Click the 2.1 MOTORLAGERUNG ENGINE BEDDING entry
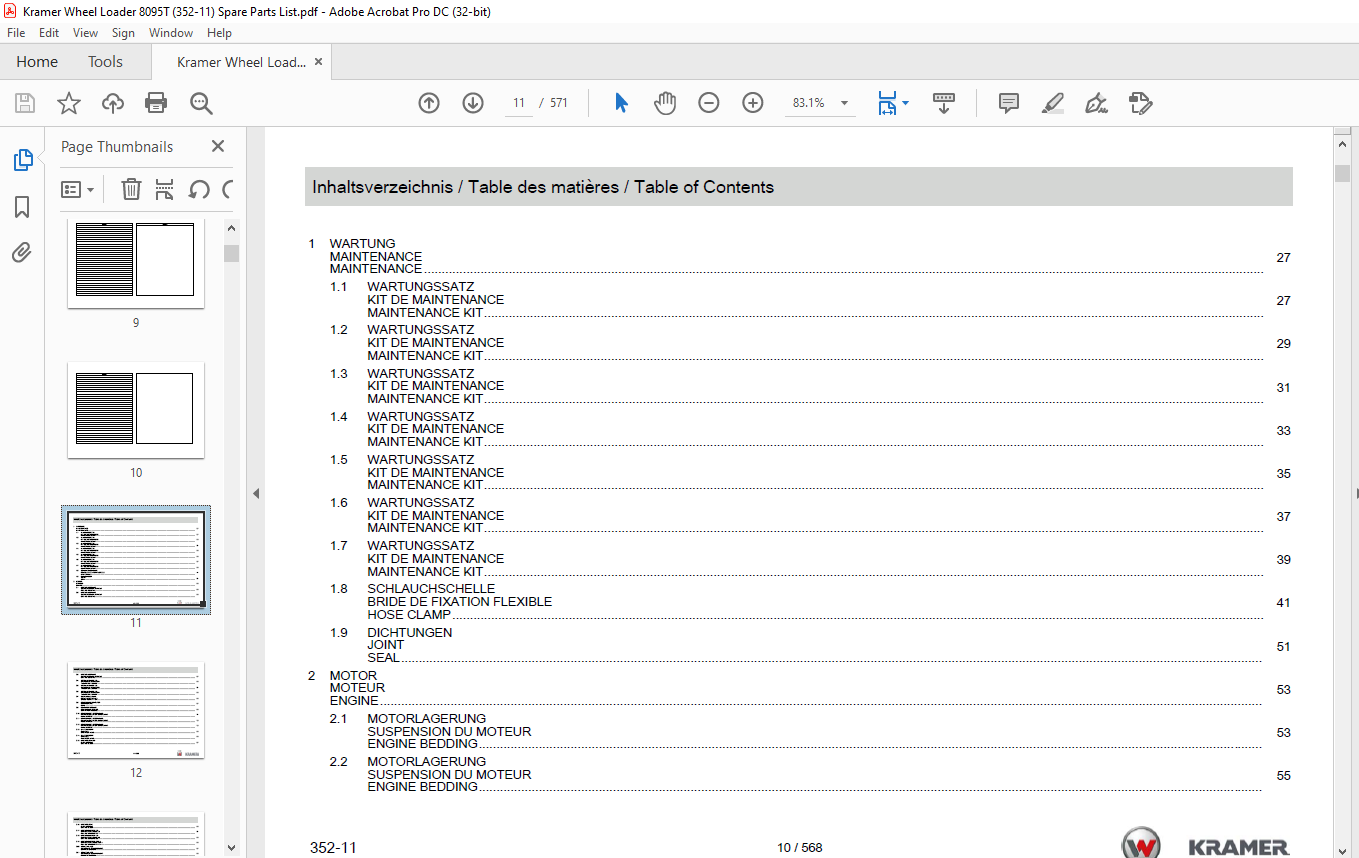1359x858 pixels. [x=810, y=731]
